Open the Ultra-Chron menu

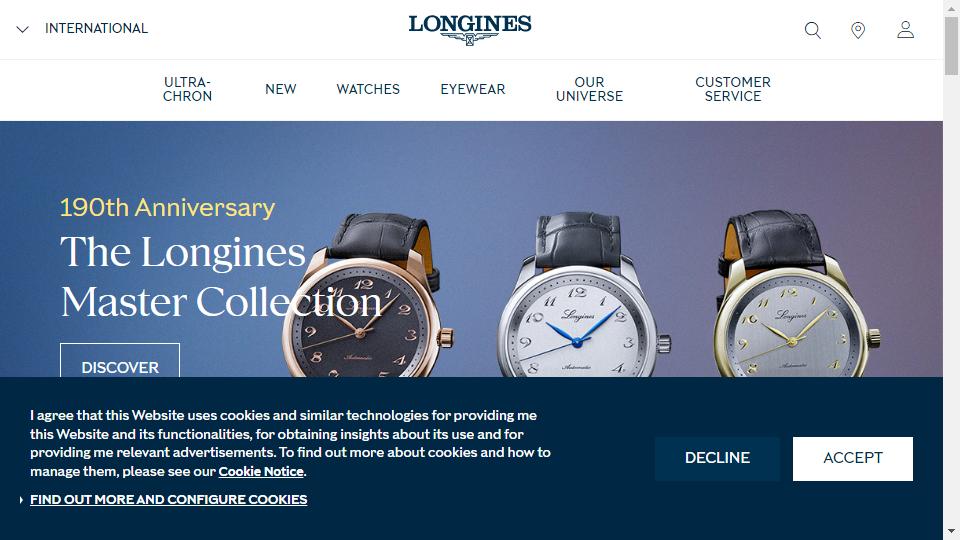tap(187, 89)
